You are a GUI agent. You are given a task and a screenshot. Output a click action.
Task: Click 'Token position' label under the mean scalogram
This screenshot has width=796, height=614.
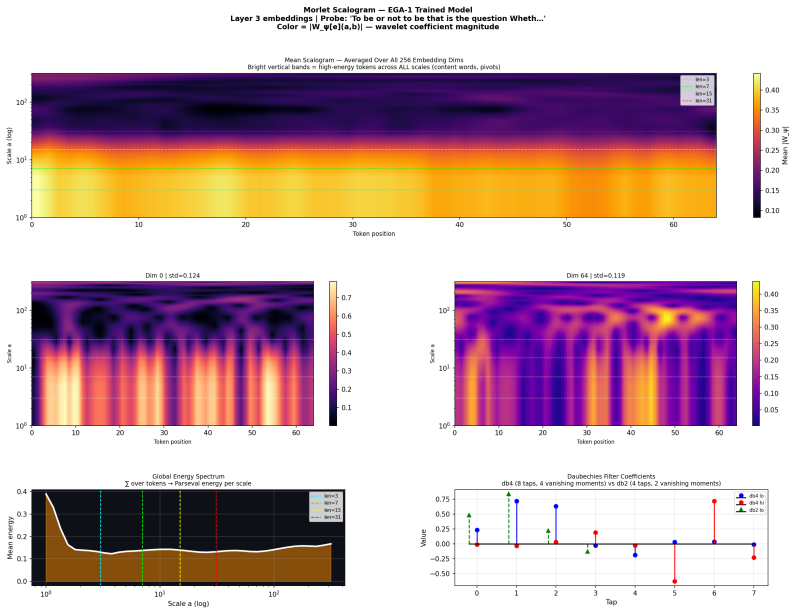pos(374,234)
